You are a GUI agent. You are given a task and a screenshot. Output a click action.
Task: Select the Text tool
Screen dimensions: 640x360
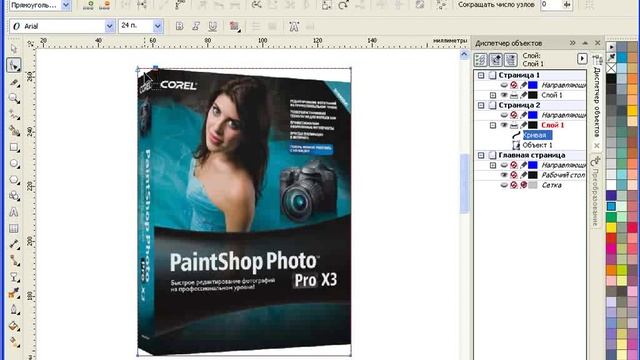tap(14, 212)
